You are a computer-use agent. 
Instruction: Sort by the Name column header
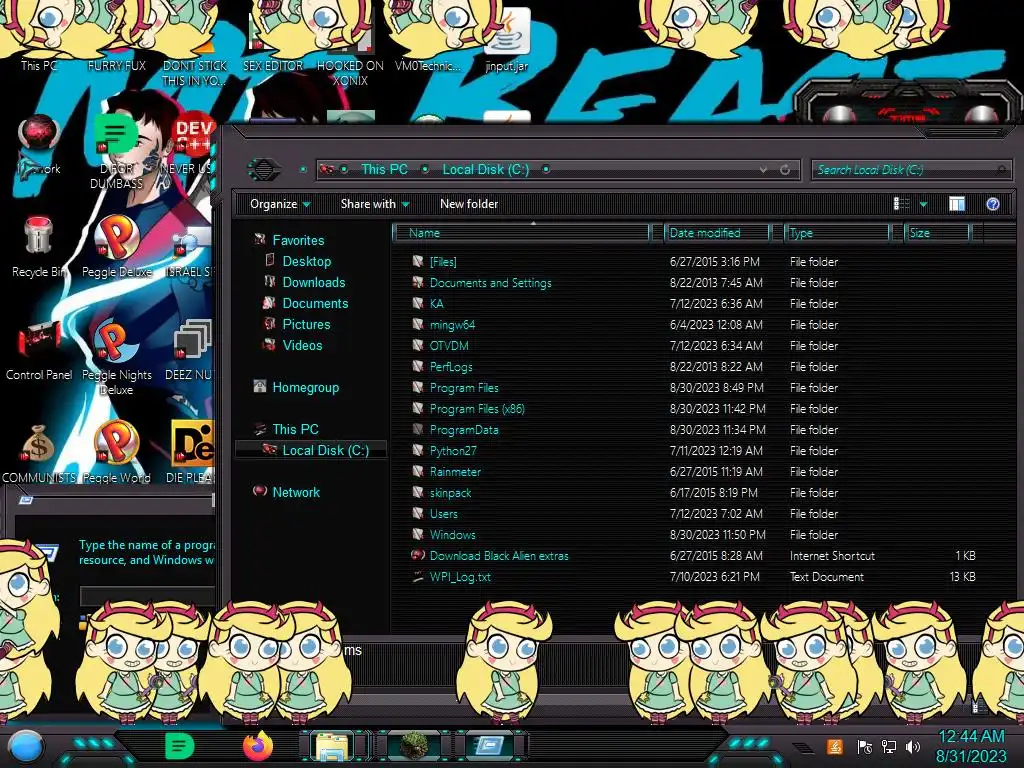tap(522, 232)
